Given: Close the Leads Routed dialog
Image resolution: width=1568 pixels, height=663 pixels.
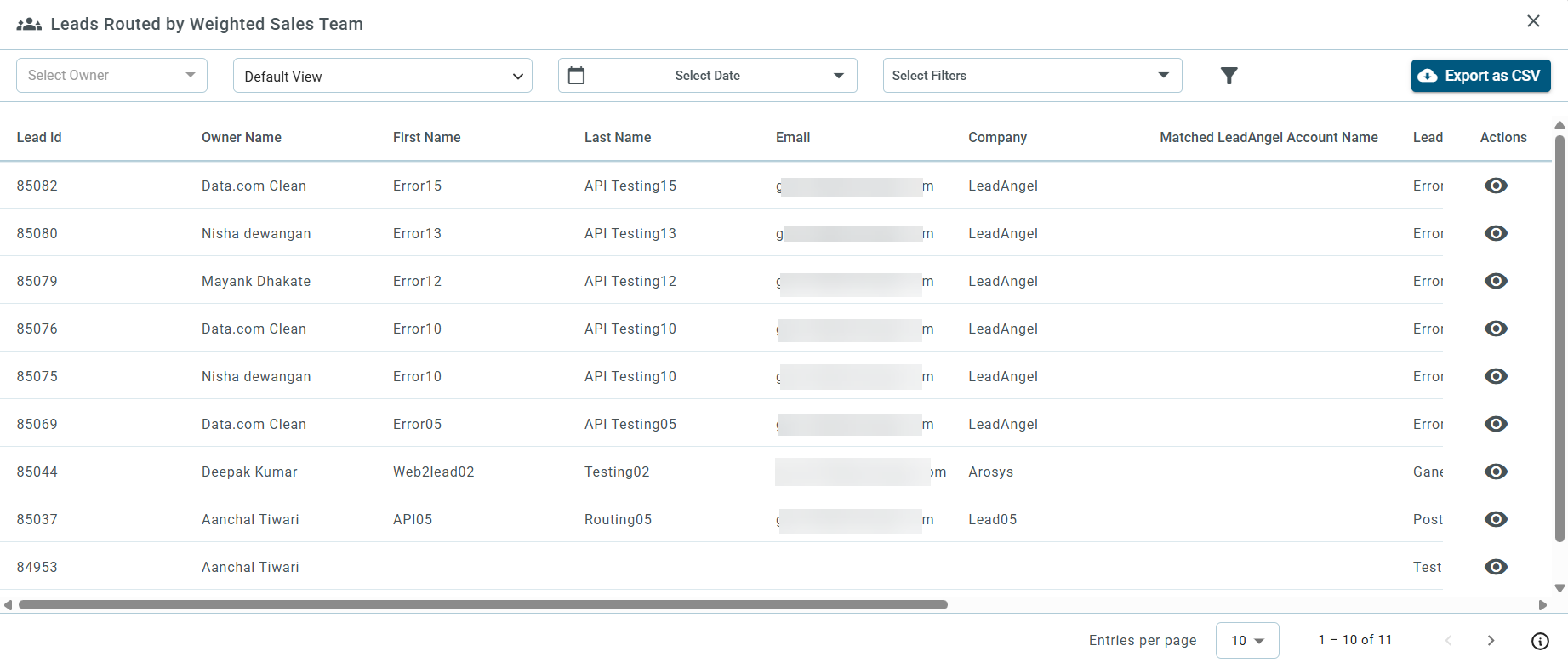Looking at the screenshot, I should click(x=1533, y=21).
